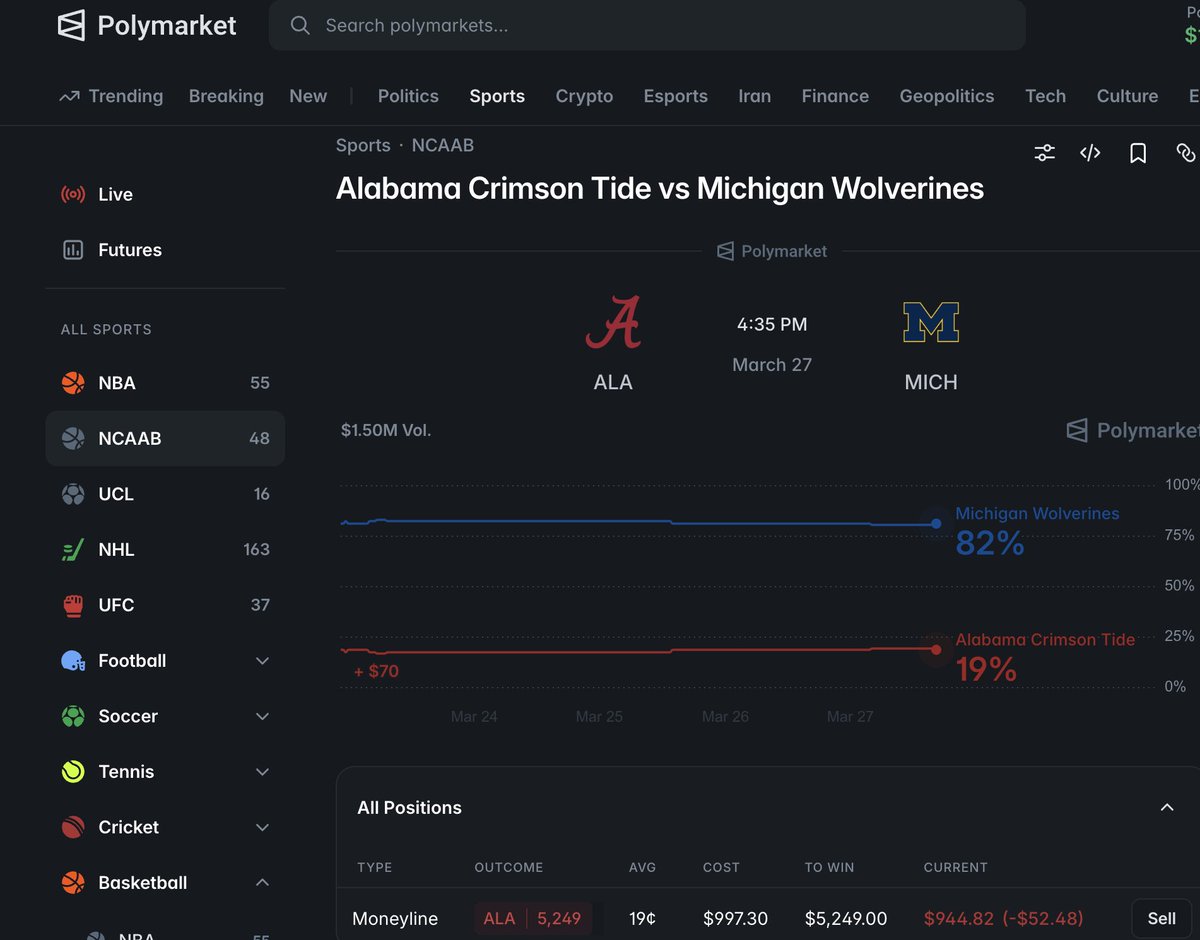This screenshot has width=1200, height=940.
Task: Click the market title heading
Action: click(660, 188)
